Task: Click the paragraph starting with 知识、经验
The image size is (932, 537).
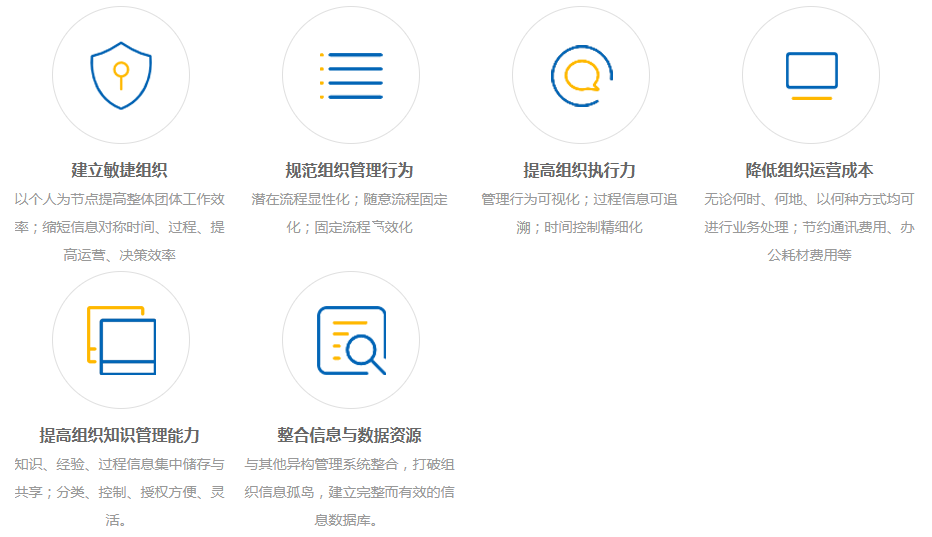Action: (120, 492)
